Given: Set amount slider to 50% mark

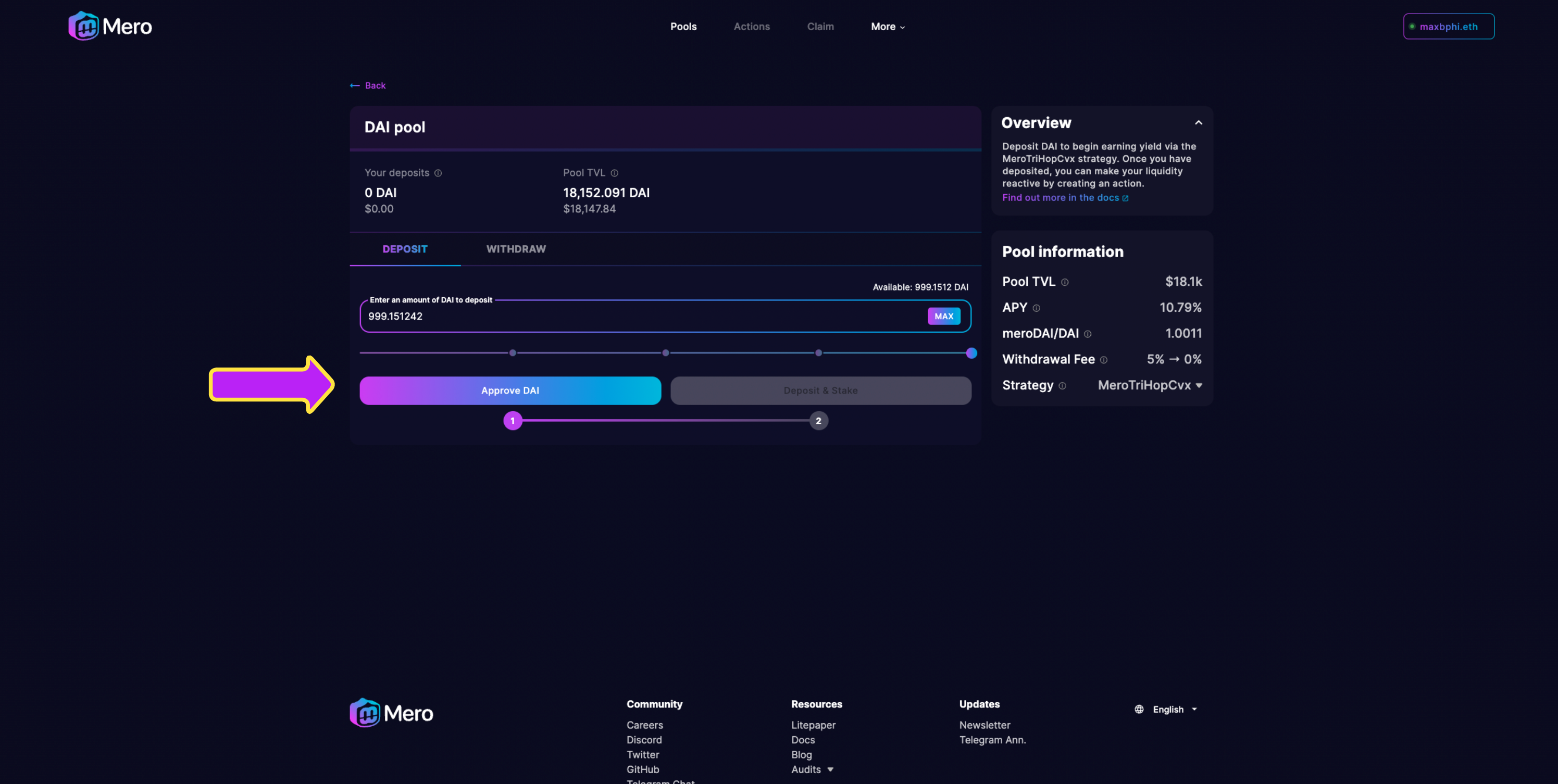Looking at the screenshot, I should click(x=666, y=353).
